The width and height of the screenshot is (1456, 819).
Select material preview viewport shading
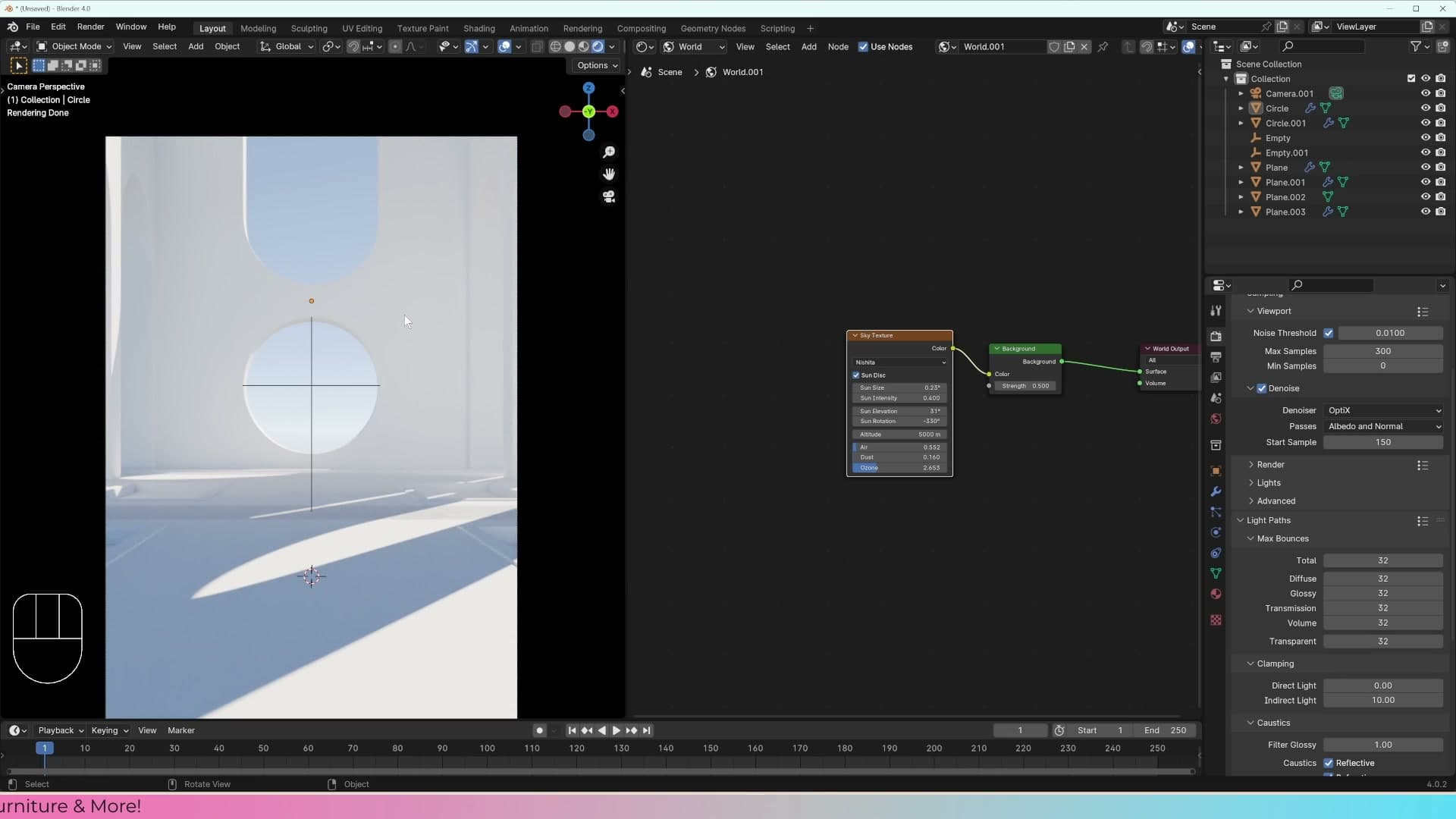point(583,46)
